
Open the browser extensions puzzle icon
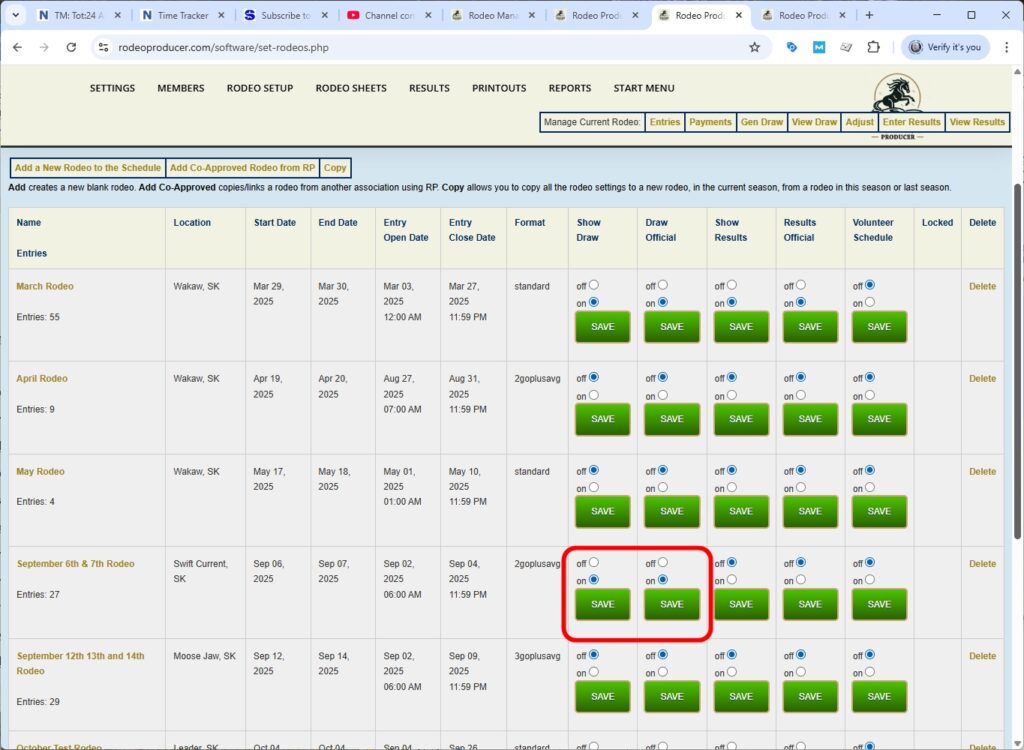click(x=873, y=47)
